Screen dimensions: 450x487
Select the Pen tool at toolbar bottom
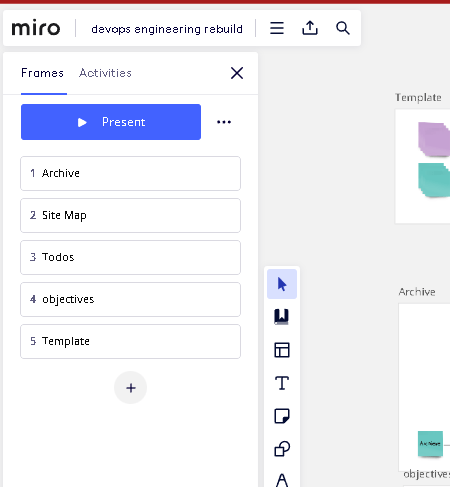tap(282, 480)
